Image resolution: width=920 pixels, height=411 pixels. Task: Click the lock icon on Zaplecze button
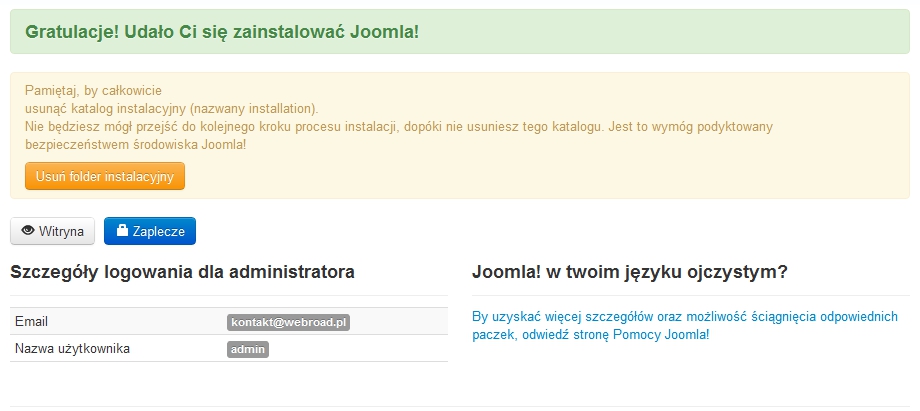[122, 231]
